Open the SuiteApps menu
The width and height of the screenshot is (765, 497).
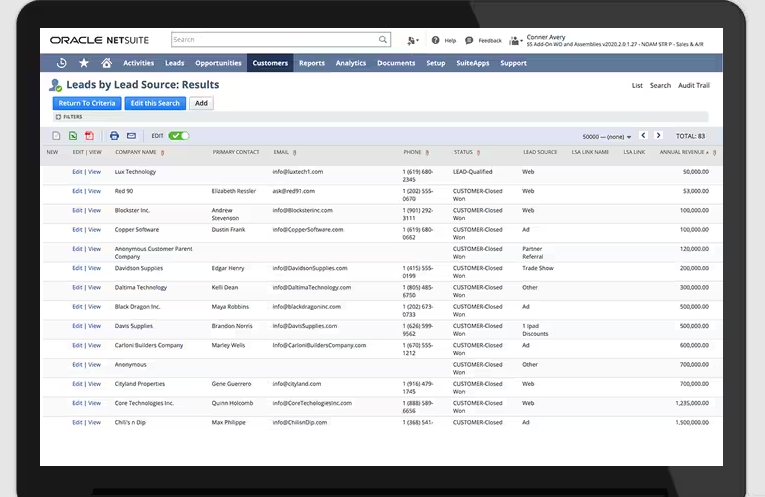(473, 63)
